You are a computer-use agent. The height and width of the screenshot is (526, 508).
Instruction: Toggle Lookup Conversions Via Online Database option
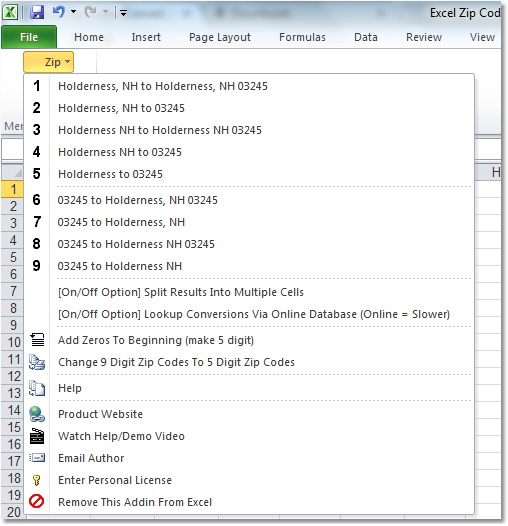tap(249, 314)
